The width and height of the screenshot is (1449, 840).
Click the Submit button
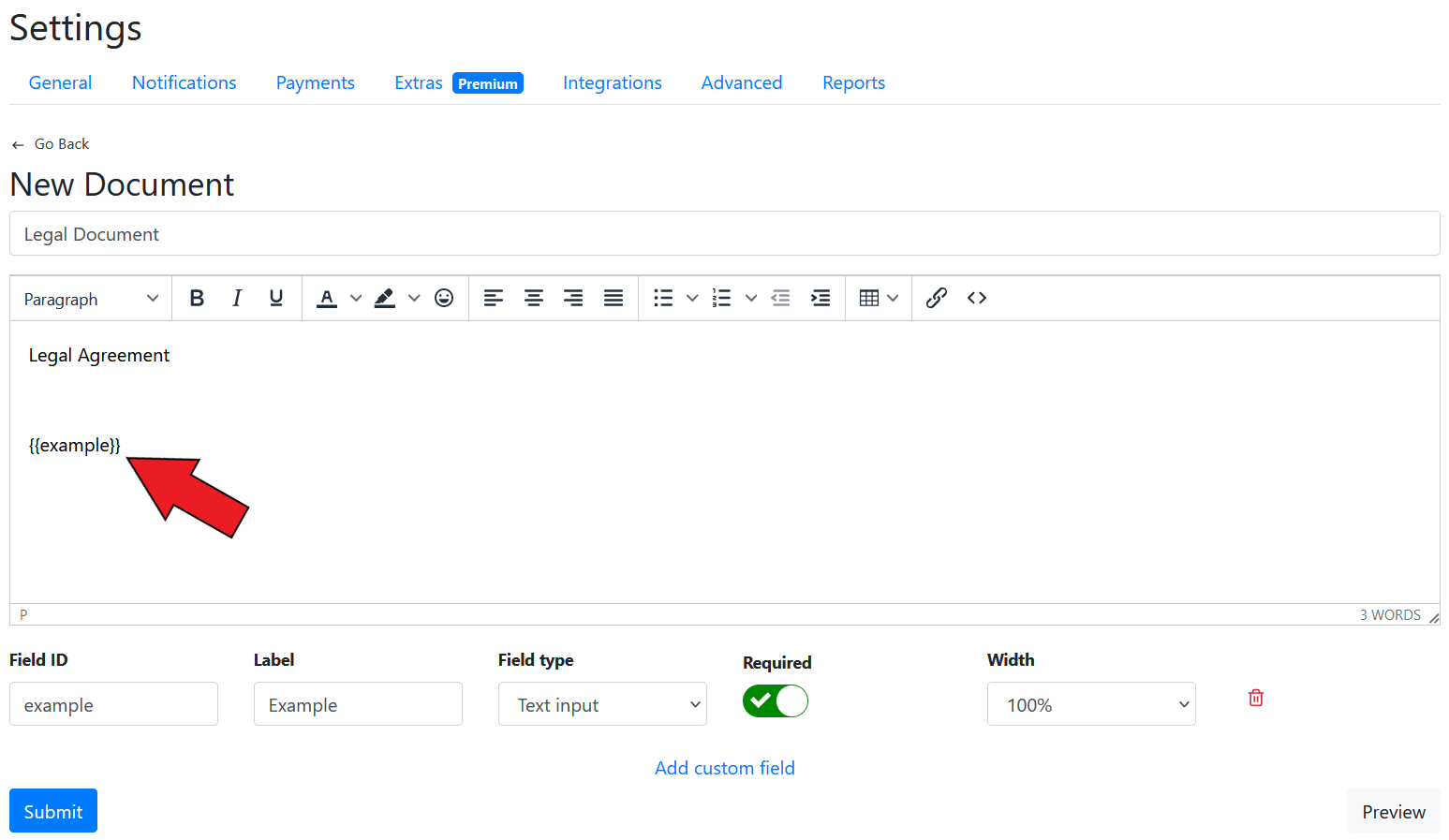[x=53, y=811]
